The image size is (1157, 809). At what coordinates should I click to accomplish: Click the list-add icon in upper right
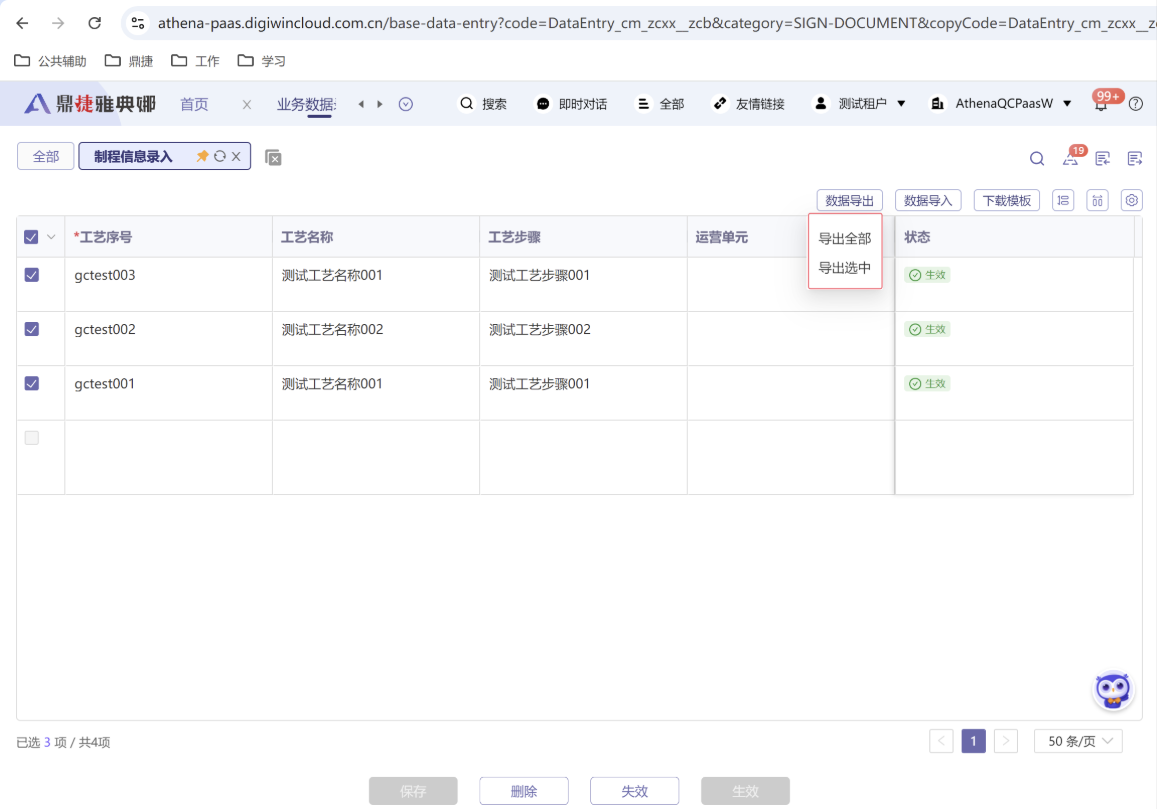coord(1102,158)
